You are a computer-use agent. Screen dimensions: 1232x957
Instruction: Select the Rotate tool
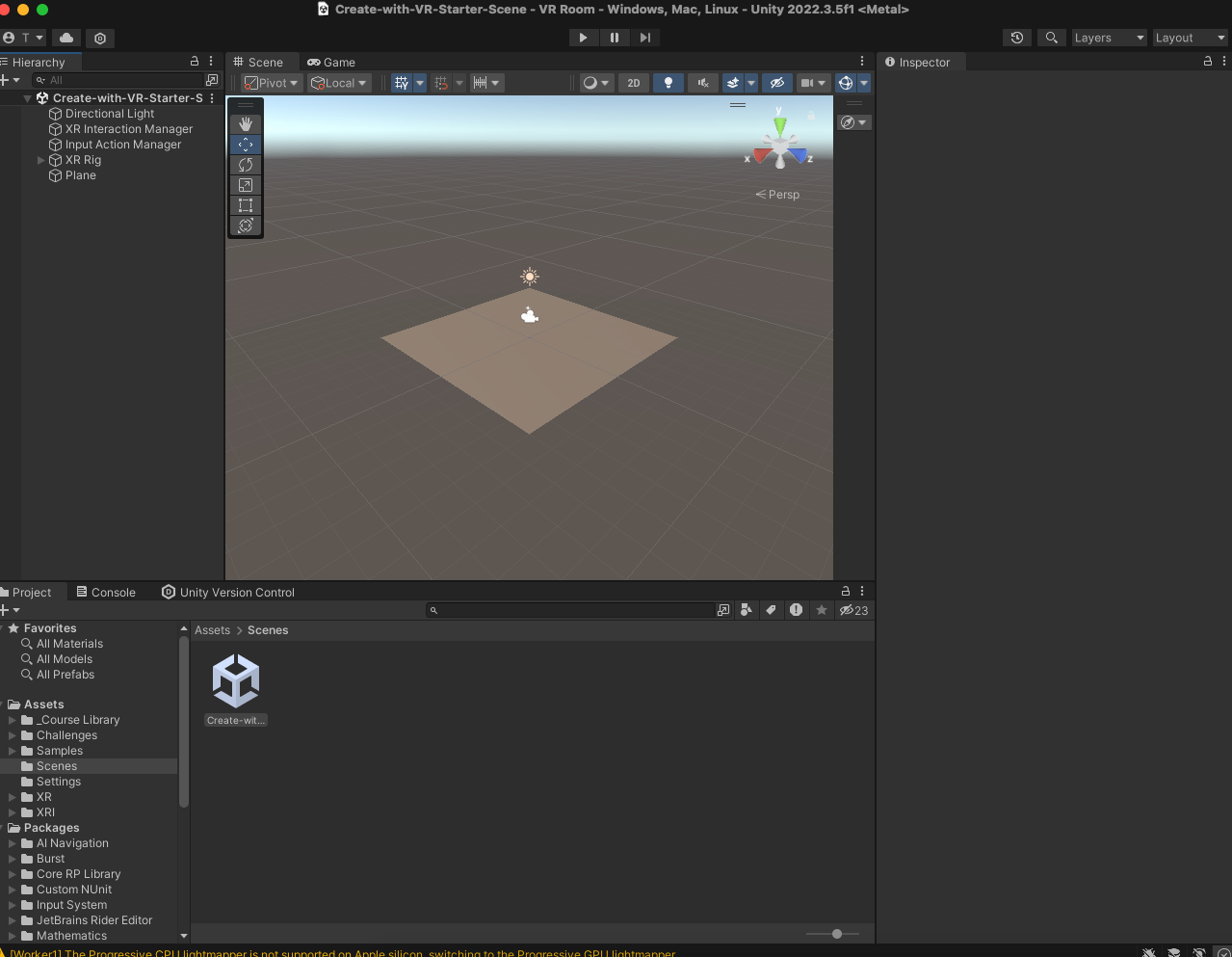(x=246, y=165)
